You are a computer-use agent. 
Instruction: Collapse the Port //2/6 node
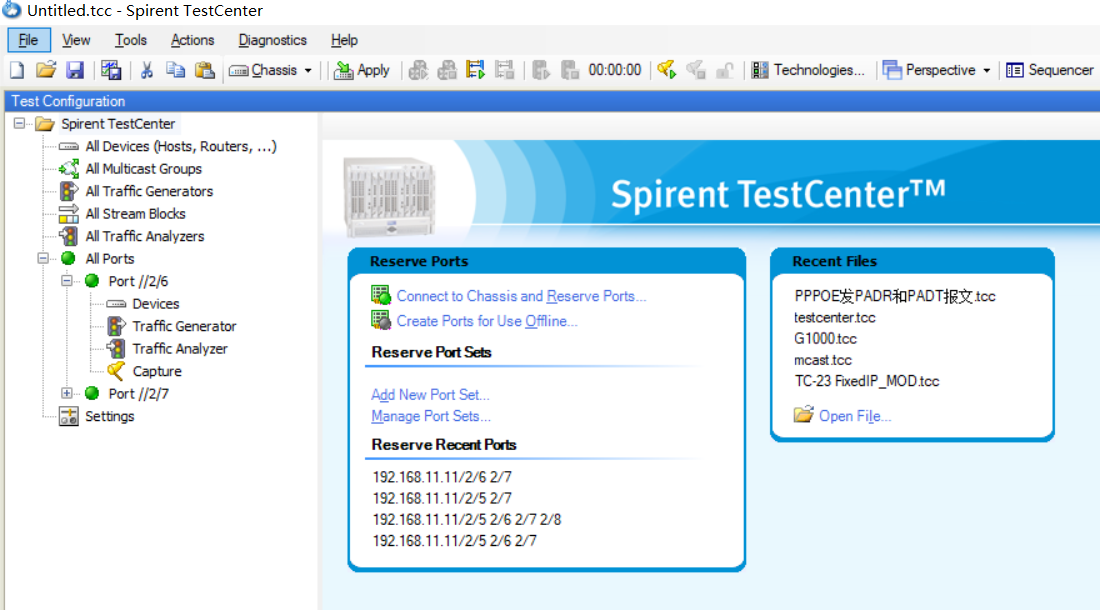click(67, 280)
